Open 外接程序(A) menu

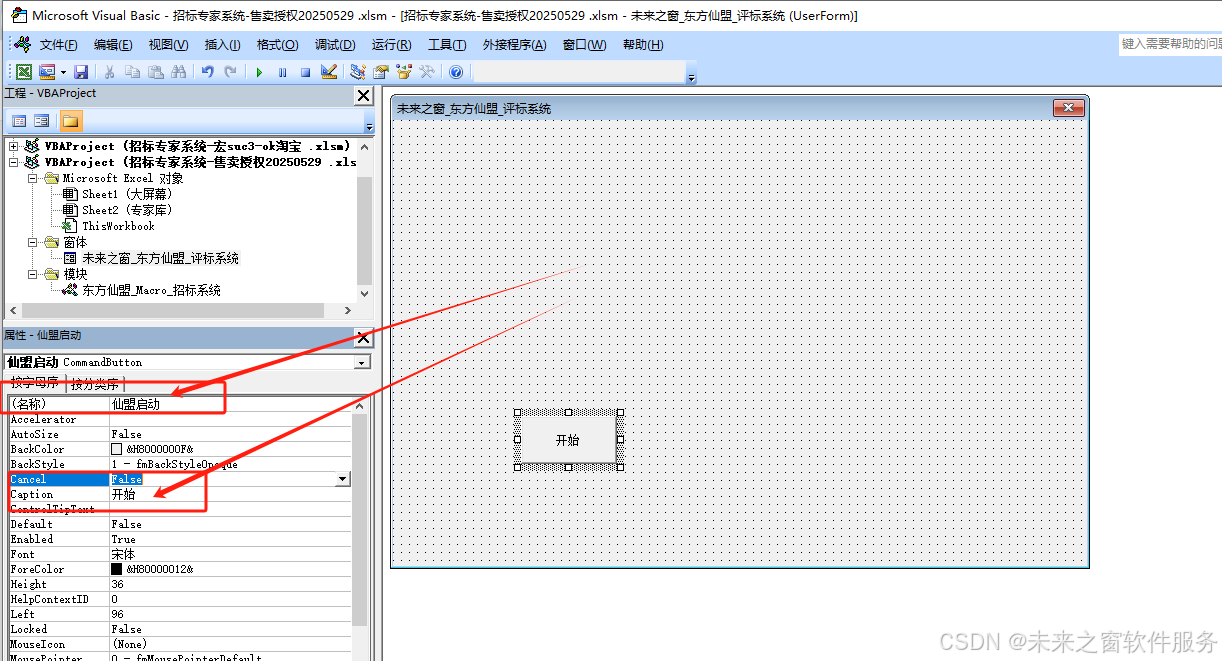pos(514,45)
